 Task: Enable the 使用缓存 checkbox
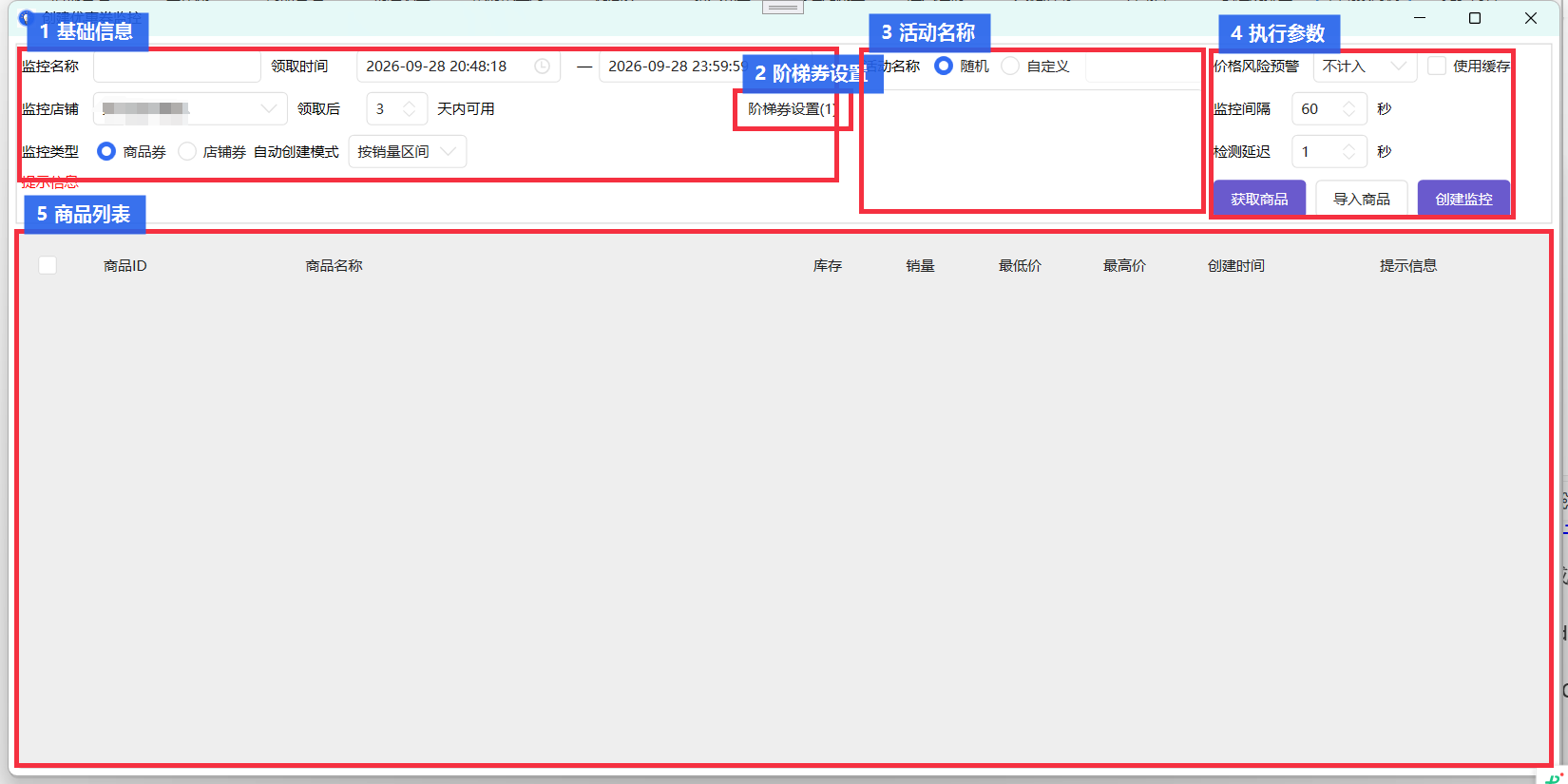click(1437, 66)
